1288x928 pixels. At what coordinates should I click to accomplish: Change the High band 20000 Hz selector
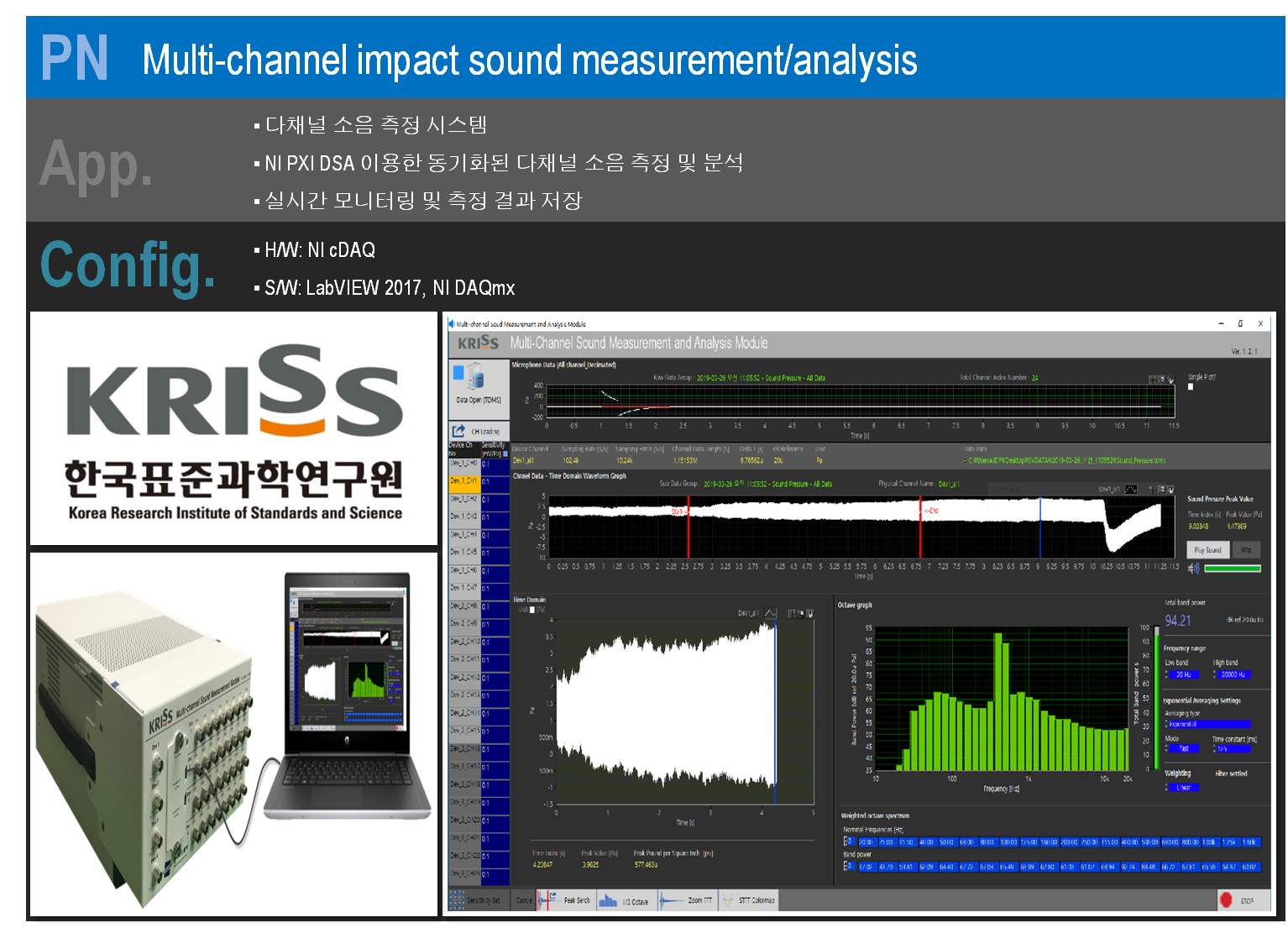pyautogui.click(x=1233, y=675)
